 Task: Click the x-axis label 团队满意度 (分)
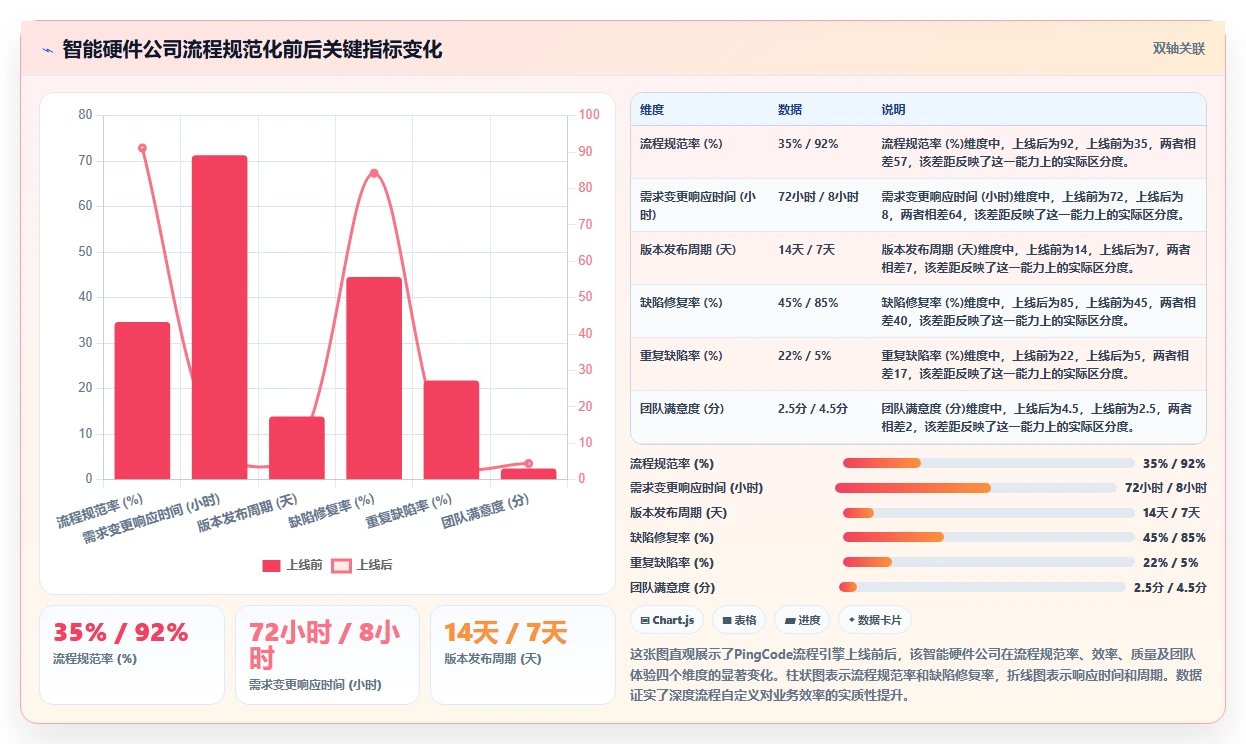486,510
